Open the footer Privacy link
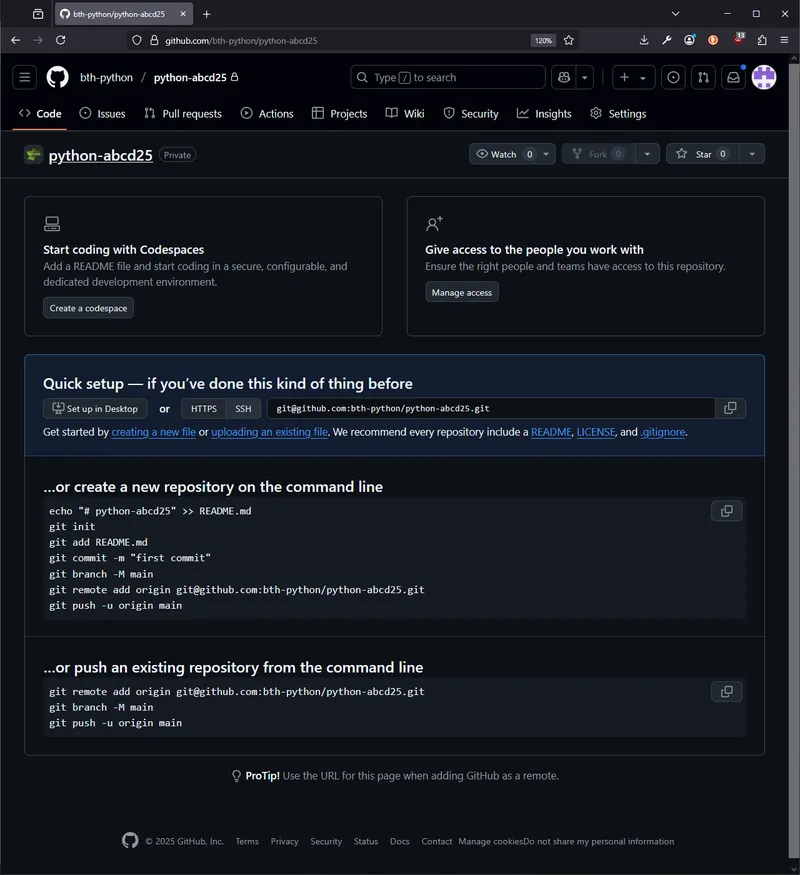 [285, 842]
